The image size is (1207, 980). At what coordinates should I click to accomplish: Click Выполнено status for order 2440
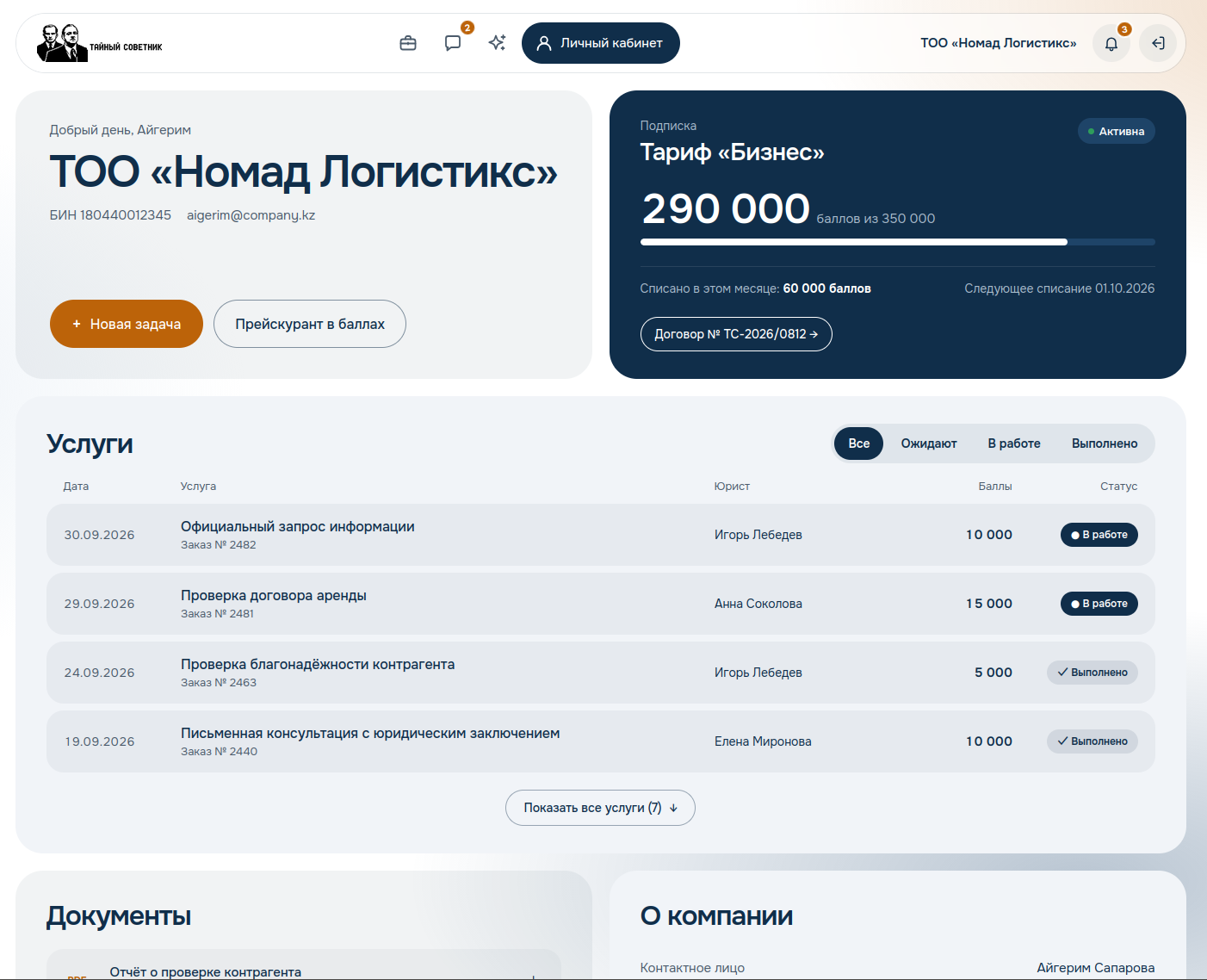1092,741
